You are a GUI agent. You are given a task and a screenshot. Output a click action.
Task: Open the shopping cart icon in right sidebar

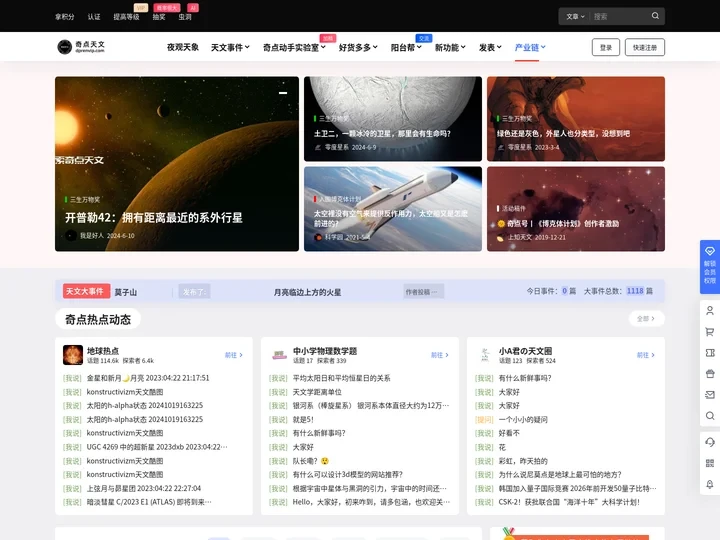[709, 332]
